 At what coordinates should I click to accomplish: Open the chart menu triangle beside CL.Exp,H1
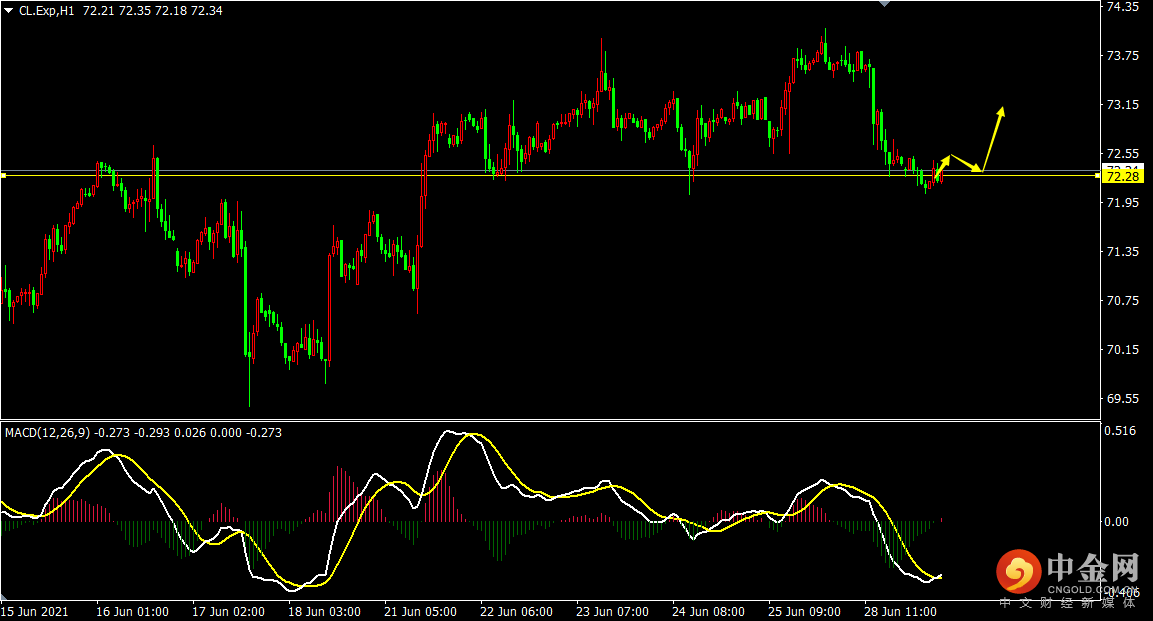click(x=9, y=11)
